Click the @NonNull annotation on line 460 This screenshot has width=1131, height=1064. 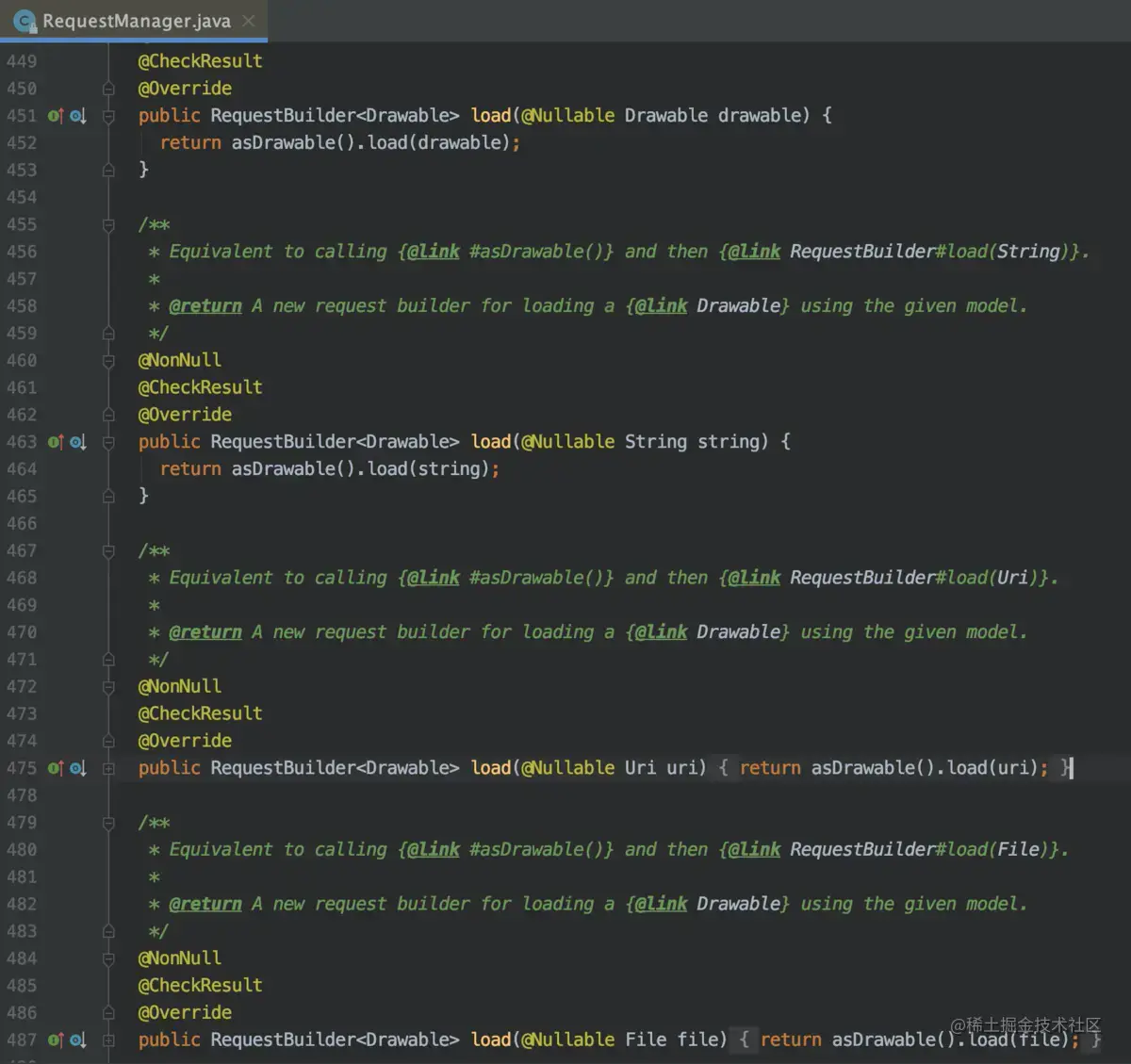pos(180,360)
